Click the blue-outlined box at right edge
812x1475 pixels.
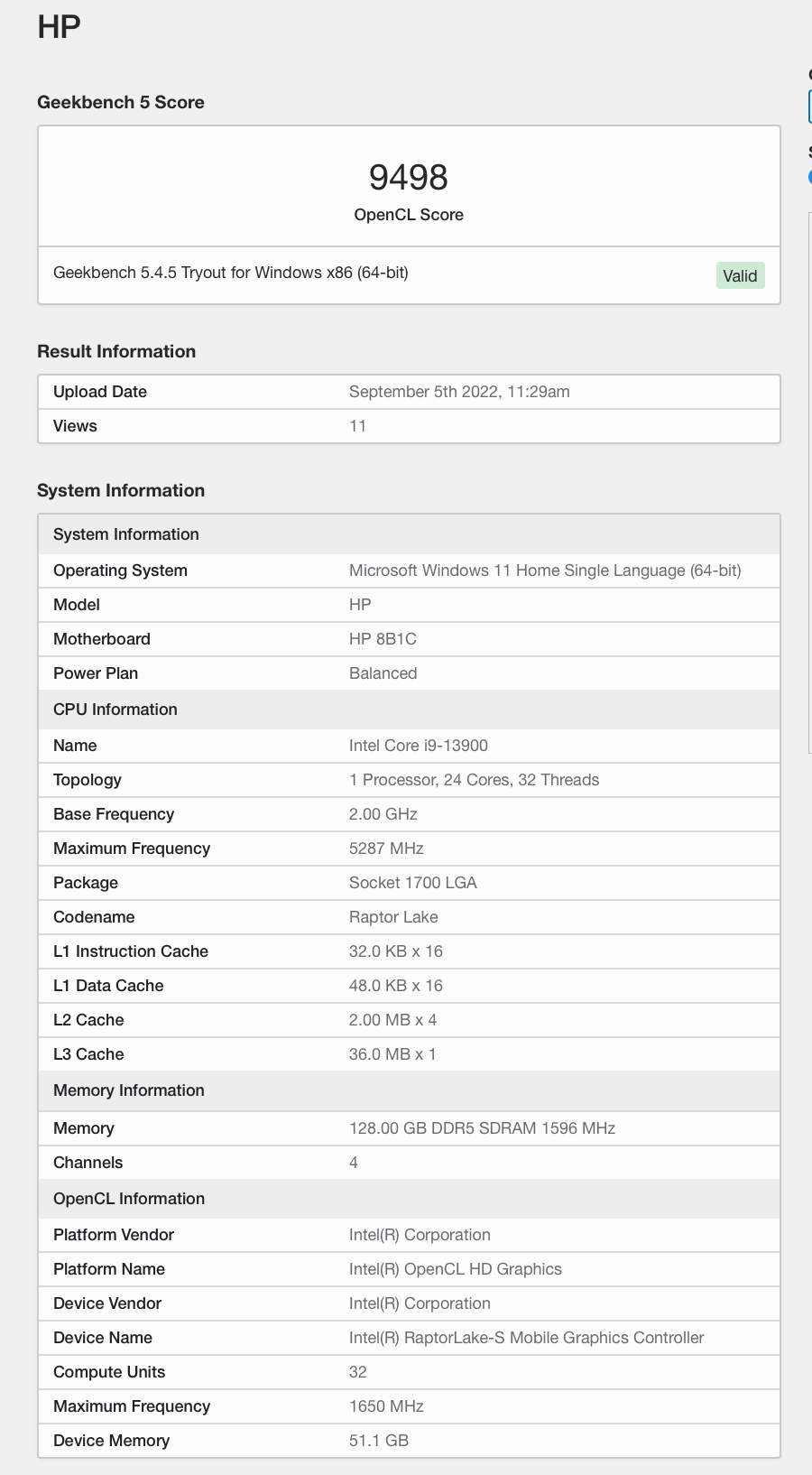(809, 107)
